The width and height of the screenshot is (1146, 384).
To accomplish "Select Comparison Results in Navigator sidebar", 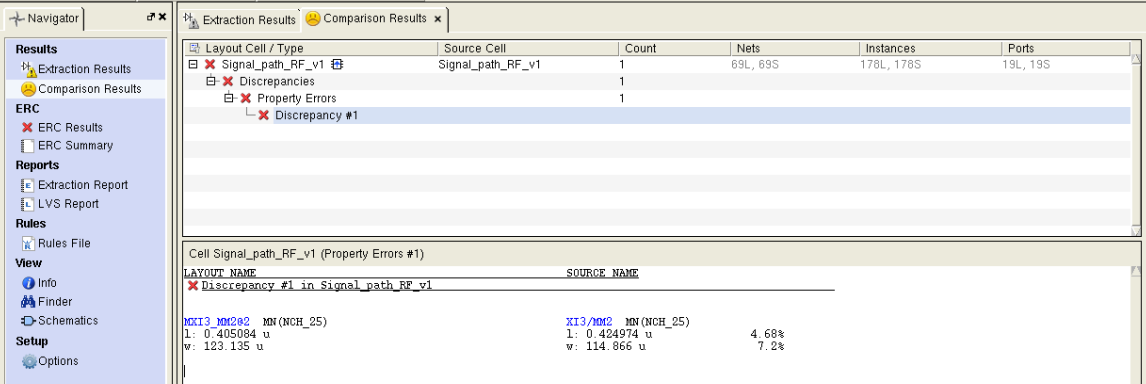I will pyautogui.click(x=81, y=89).
